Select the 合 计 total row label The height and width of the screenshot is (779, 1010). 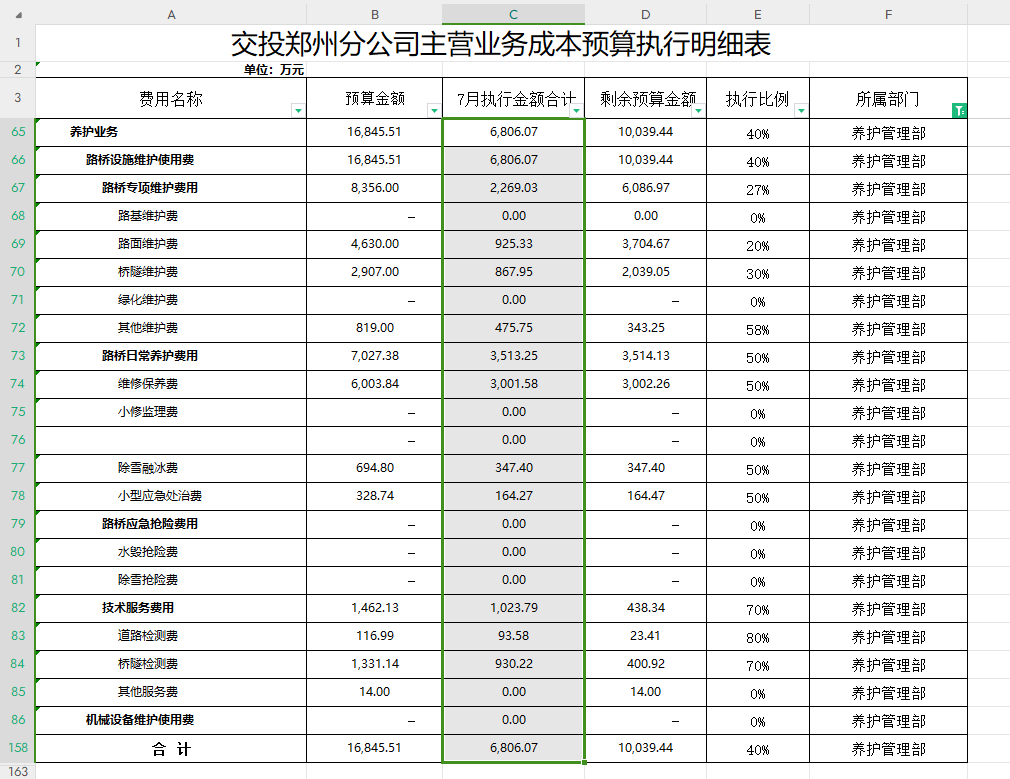(x=171, y=749)
